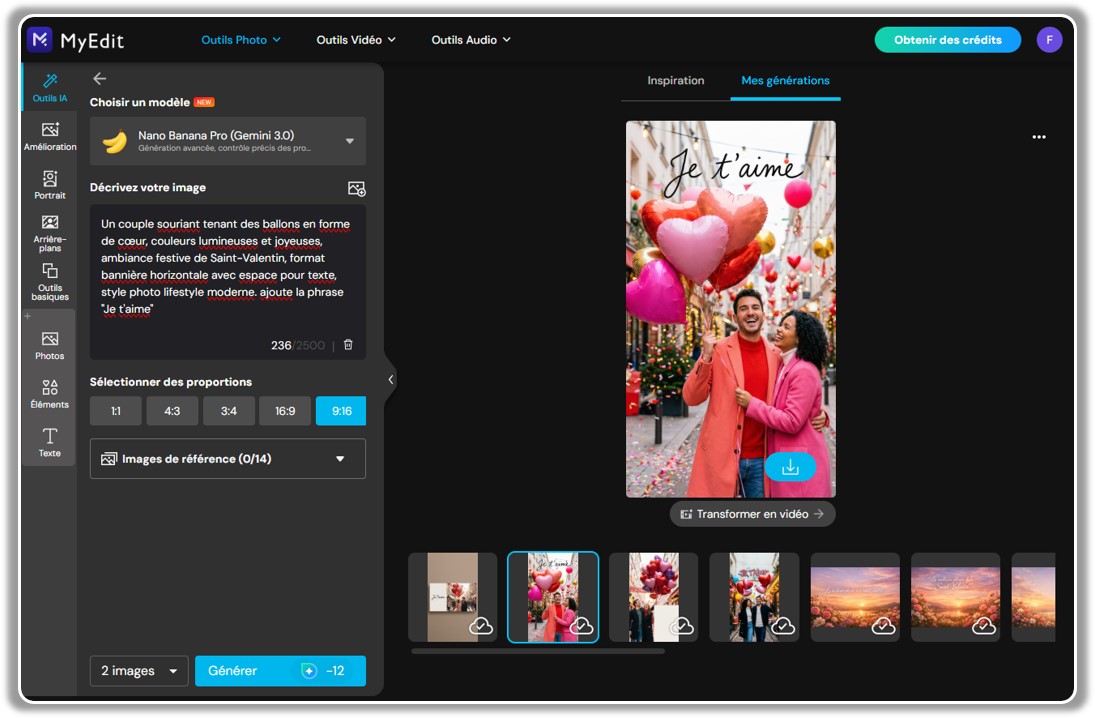This screenshot has width=1095, height=718.
Task: Expand Images de référence (0/14)
Action: pyautogui.click(x=228, y=459)
